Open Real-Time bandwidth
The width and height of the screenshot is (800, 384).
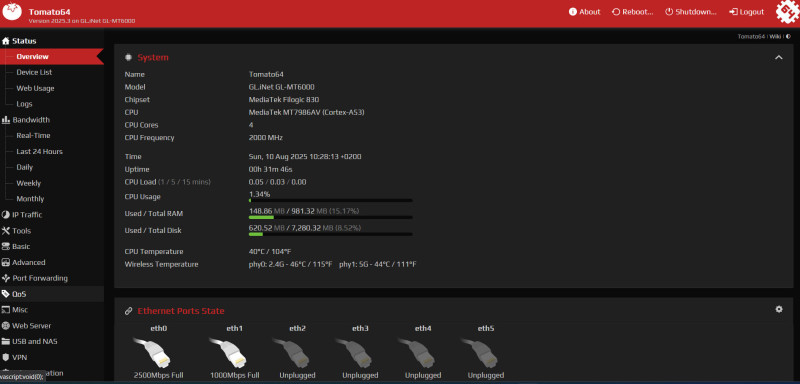(33, 136)
